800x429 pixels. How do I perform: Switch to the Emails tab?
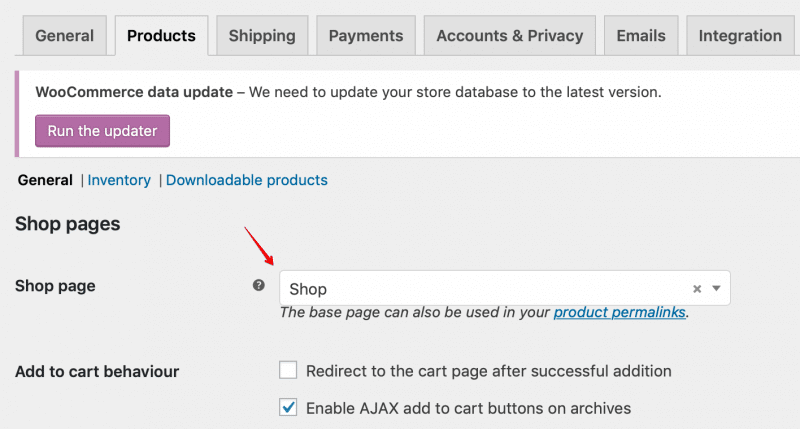(641, 35)
